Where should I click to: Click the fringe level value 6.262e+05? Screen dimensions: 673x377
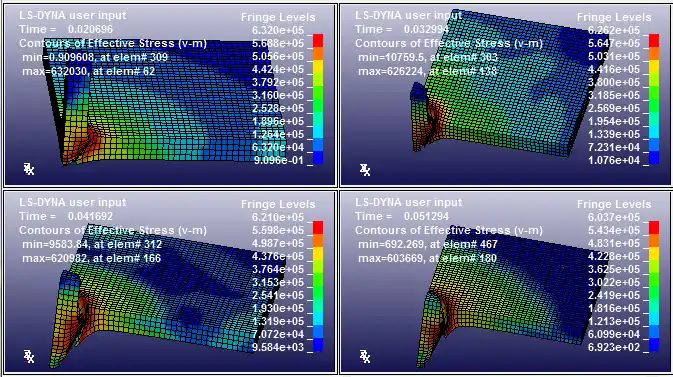point(614,30)
